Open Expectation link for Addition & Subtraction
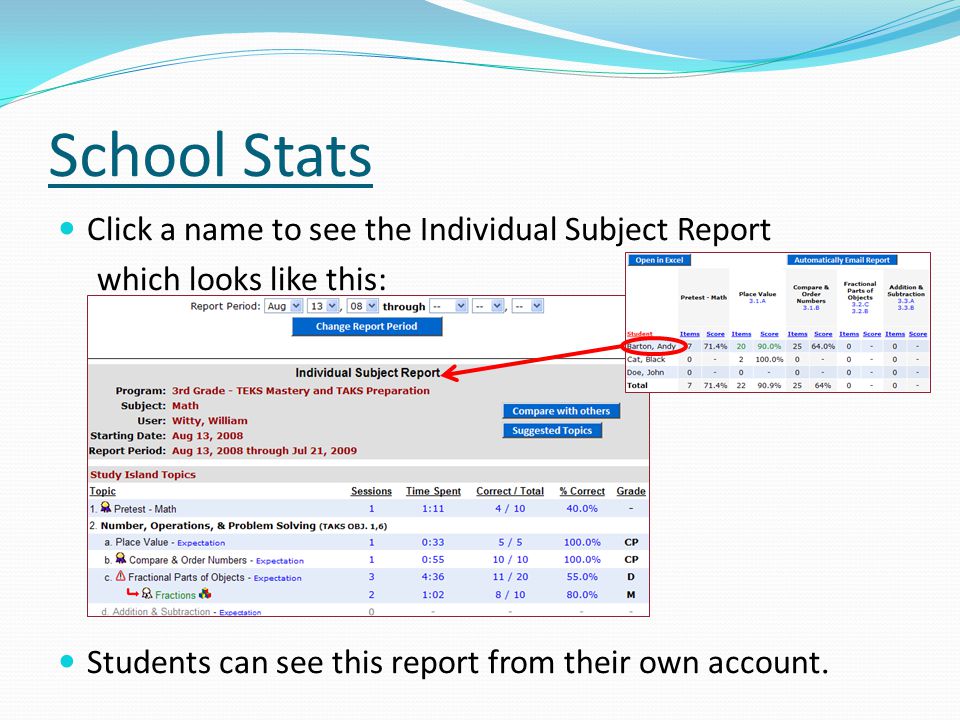The image size is (960, 720). [x=240, y=612]
